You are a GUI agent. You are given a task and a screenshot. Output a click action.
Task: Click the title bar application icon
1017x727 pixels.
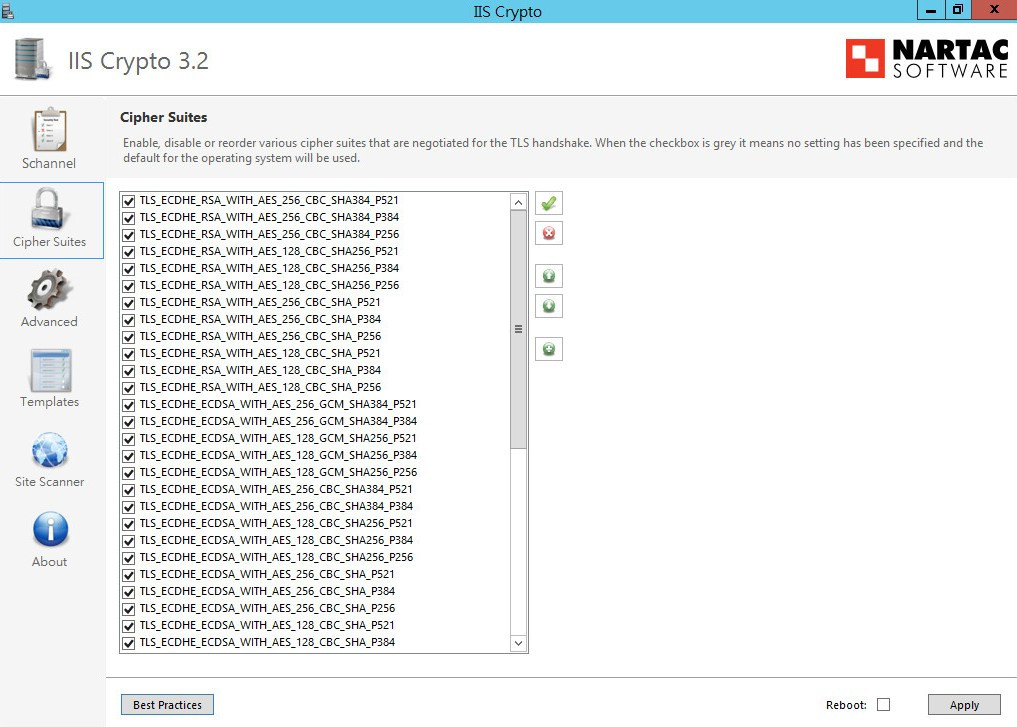(7, 10)
